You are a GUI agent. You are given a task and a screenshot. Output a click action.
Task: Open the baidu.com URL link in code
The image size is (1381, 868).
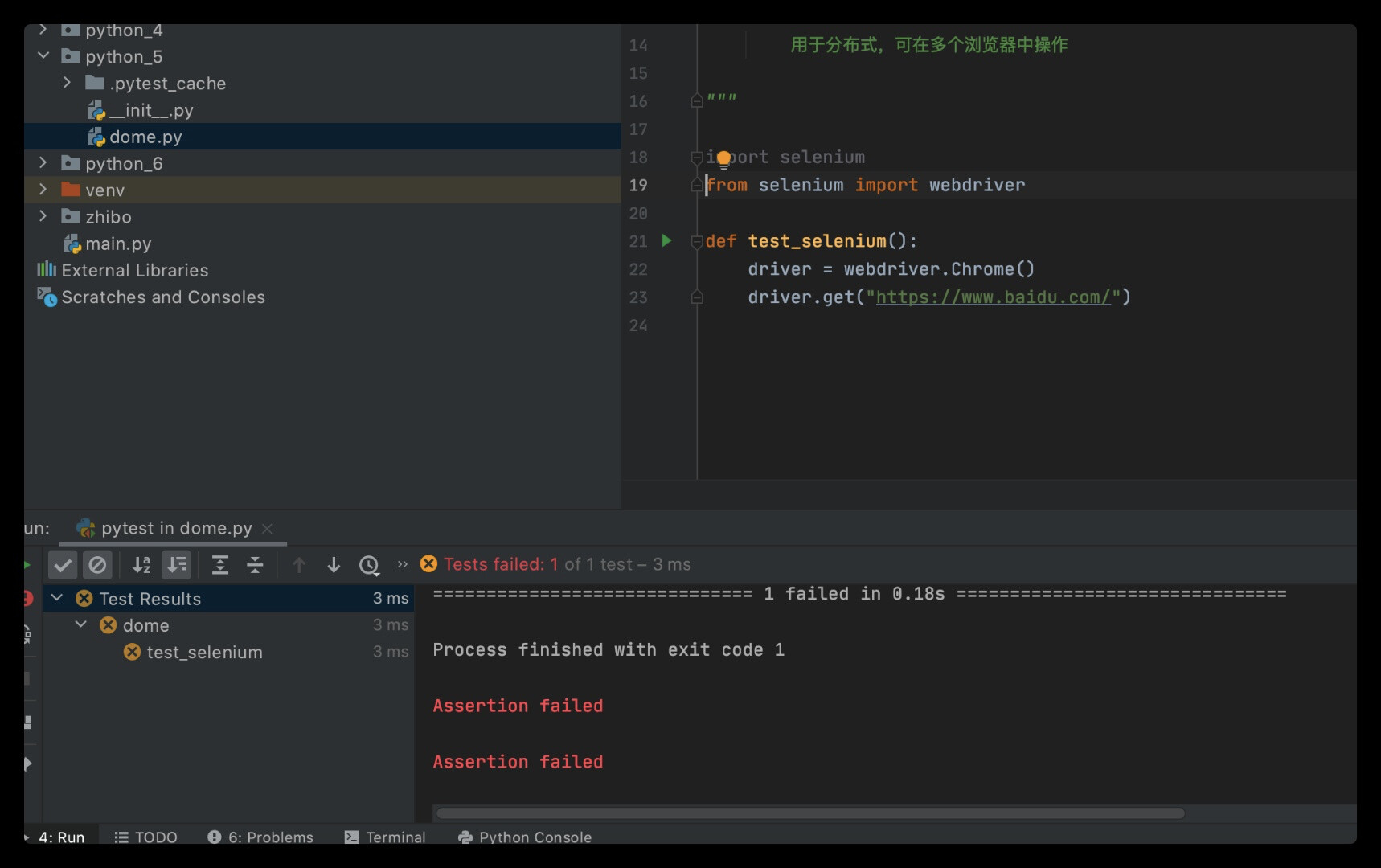[992, 297]
